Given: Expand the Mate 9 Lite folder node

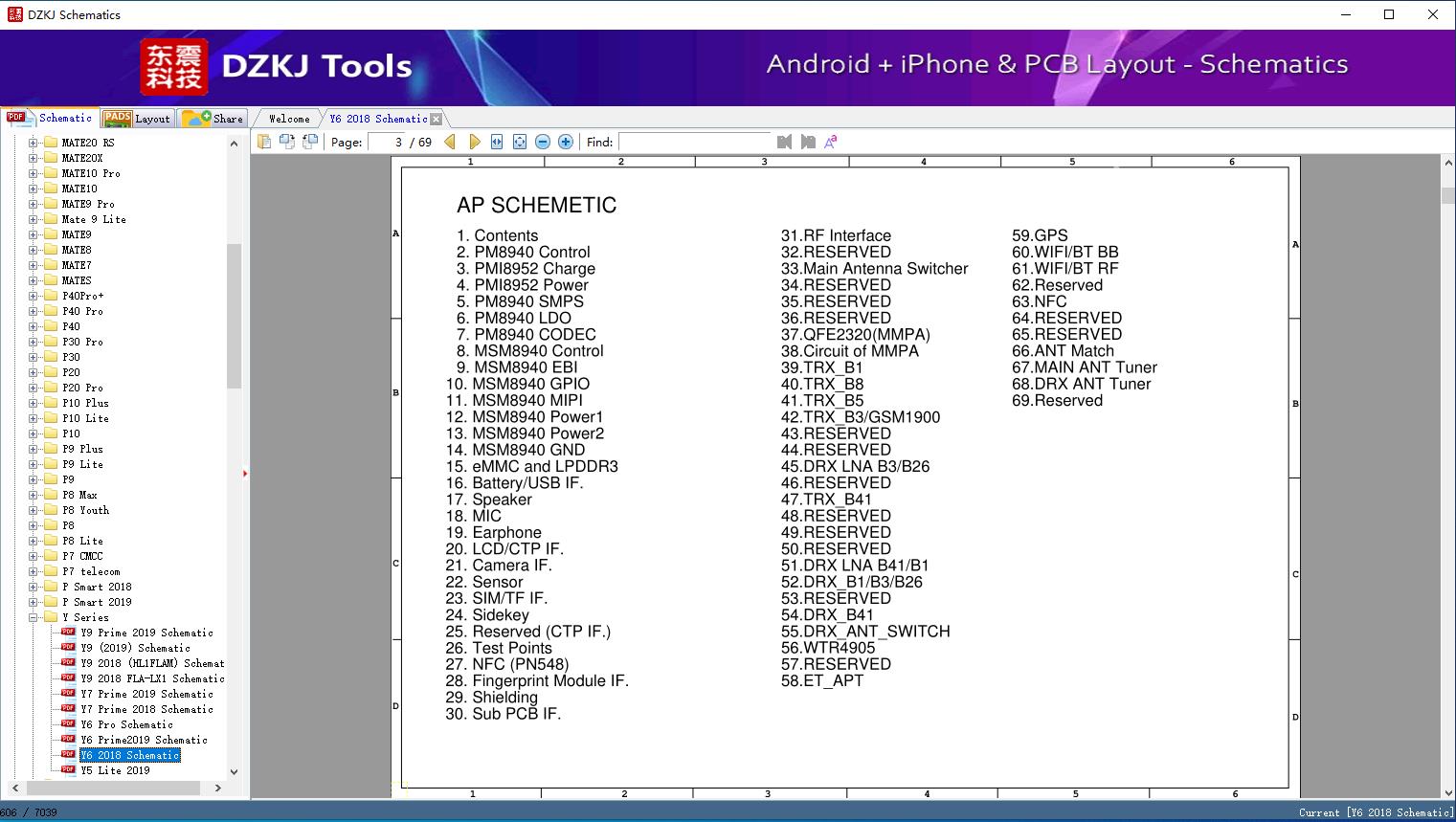Looking at the screenshot, I should coord(34,219).
